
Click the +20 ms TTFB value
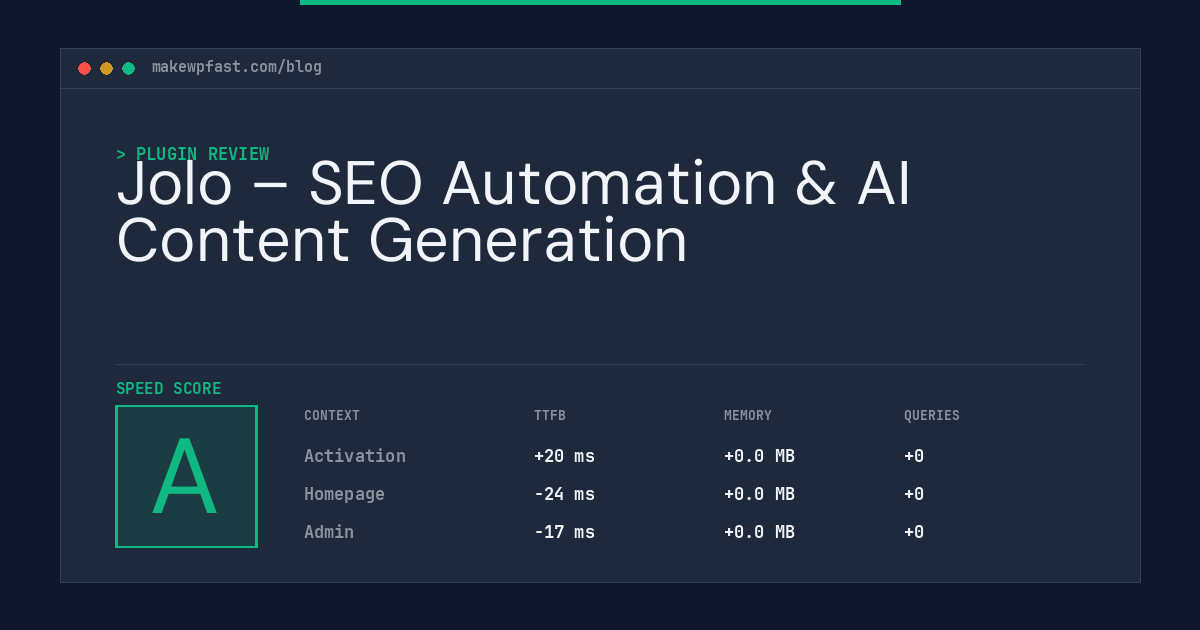click(x=564, y=456)
